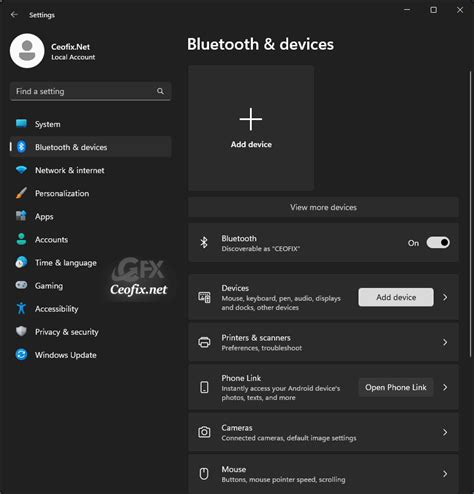Click the printer icon
The width and height of the screenshot is (474, 494).
pyautogui.click(x=204, y=342)
